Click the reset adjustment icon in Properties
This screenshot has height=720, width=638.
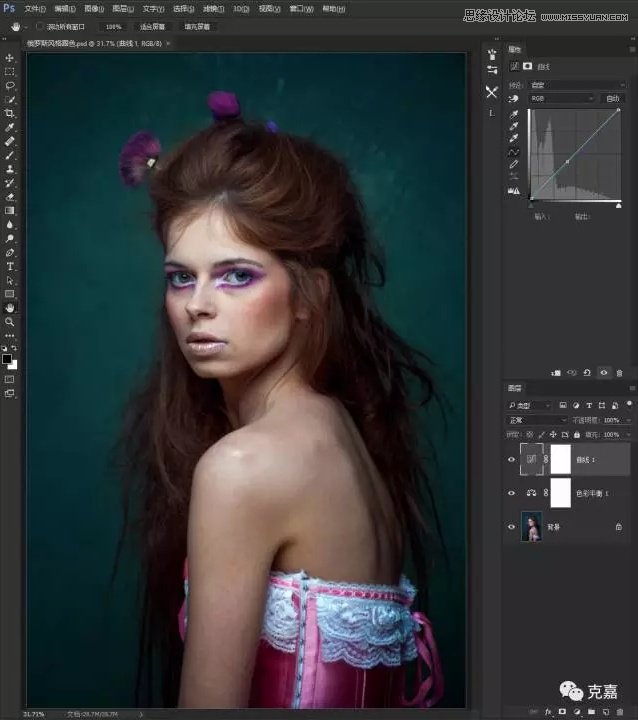[586, 372]
